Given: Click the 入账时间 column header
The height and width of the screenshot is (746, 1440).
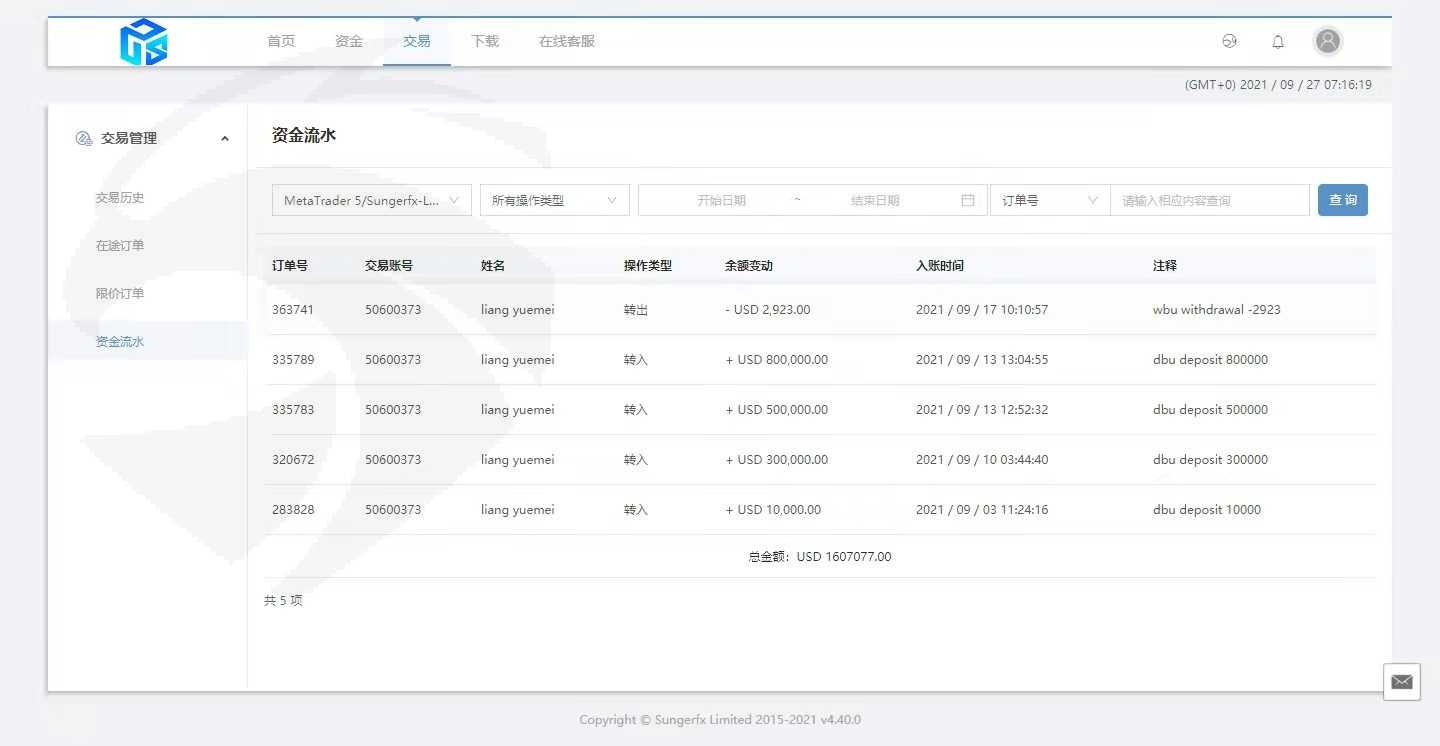Looking at the screenshot, I should 940,266.
